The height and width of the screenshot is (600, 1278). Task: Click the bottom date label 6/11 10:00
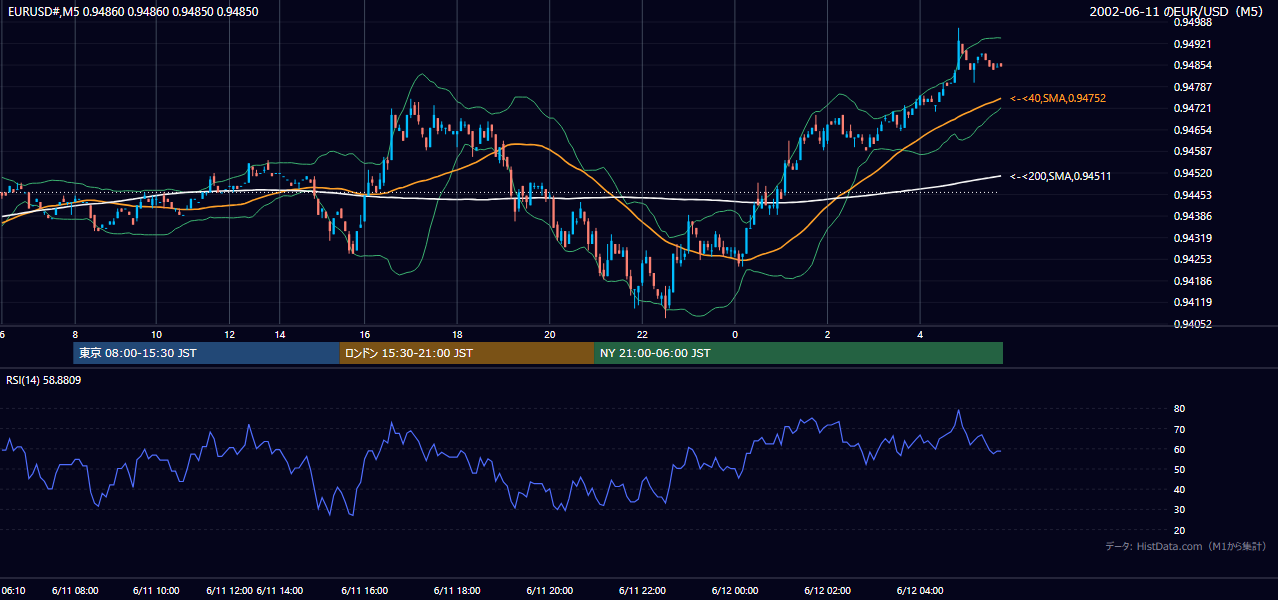pyautogui.click(x=154, y=591)
